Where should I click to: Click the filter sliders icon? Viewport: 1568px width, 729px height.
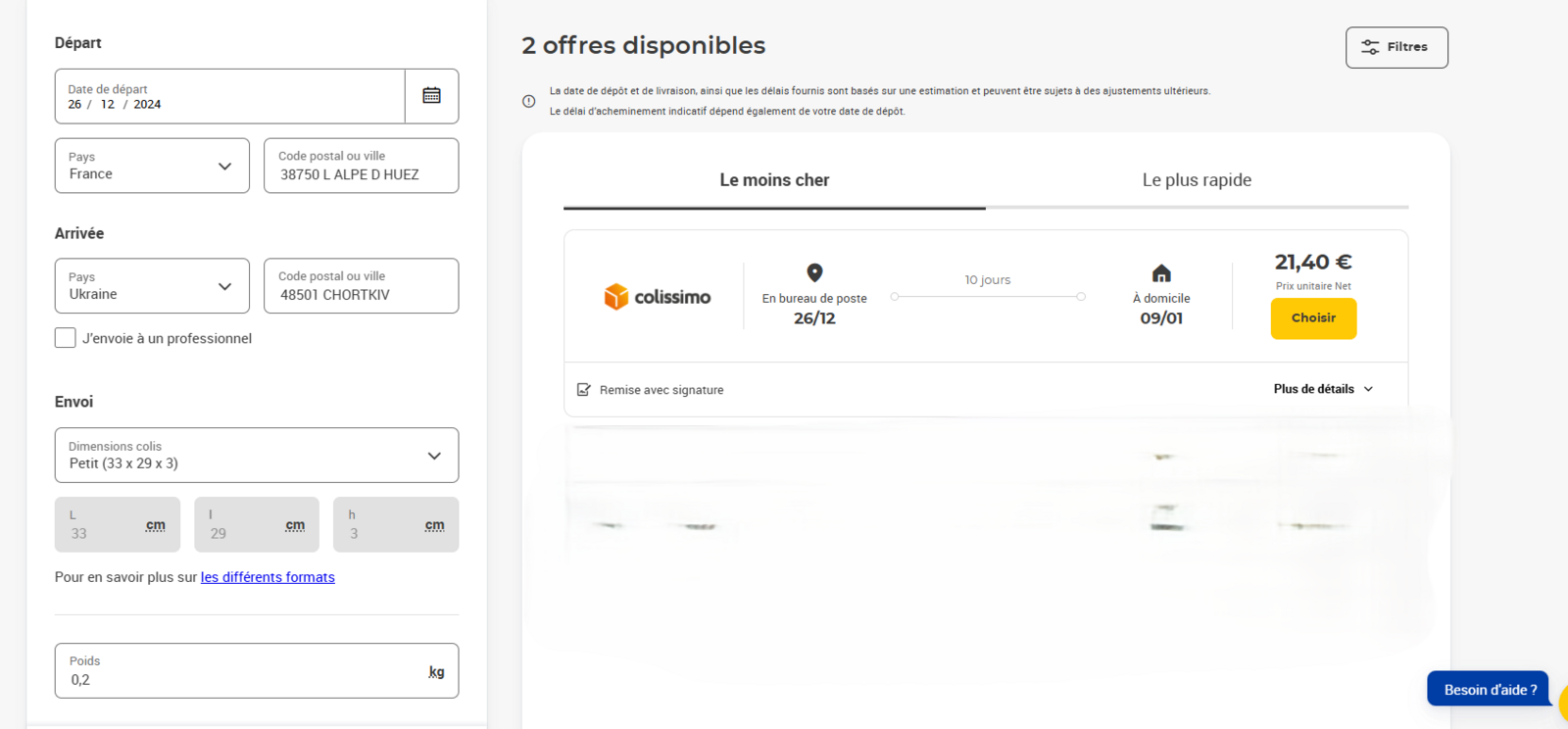coord(1370,47)
